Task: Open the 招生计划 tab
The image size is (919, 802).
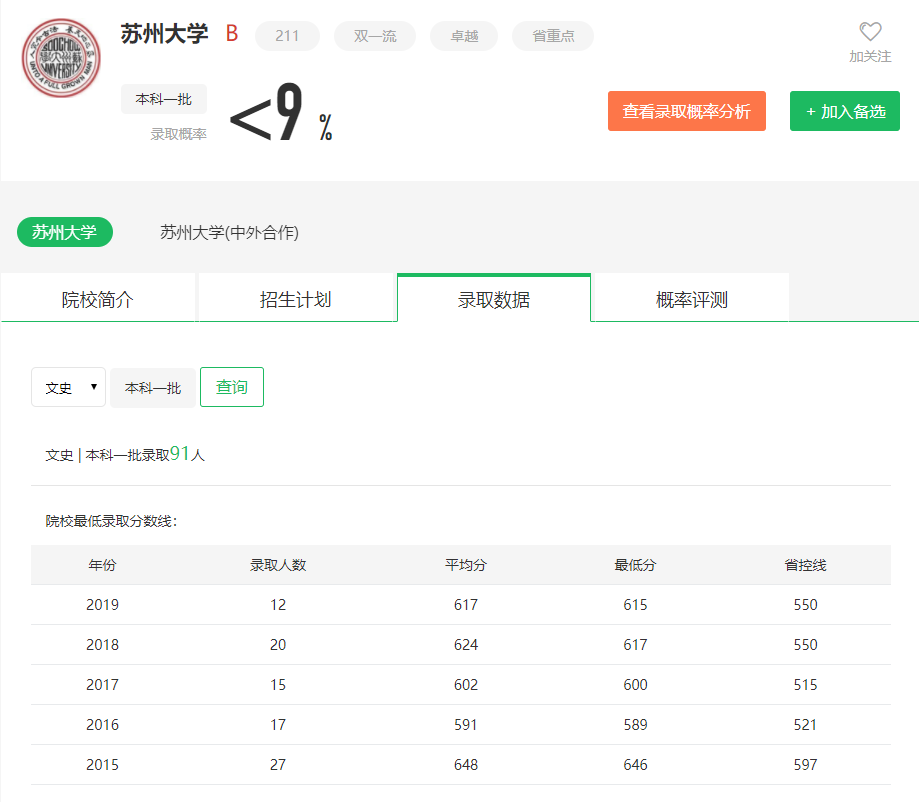Action: pyautogui.click(x=295, y=299)
